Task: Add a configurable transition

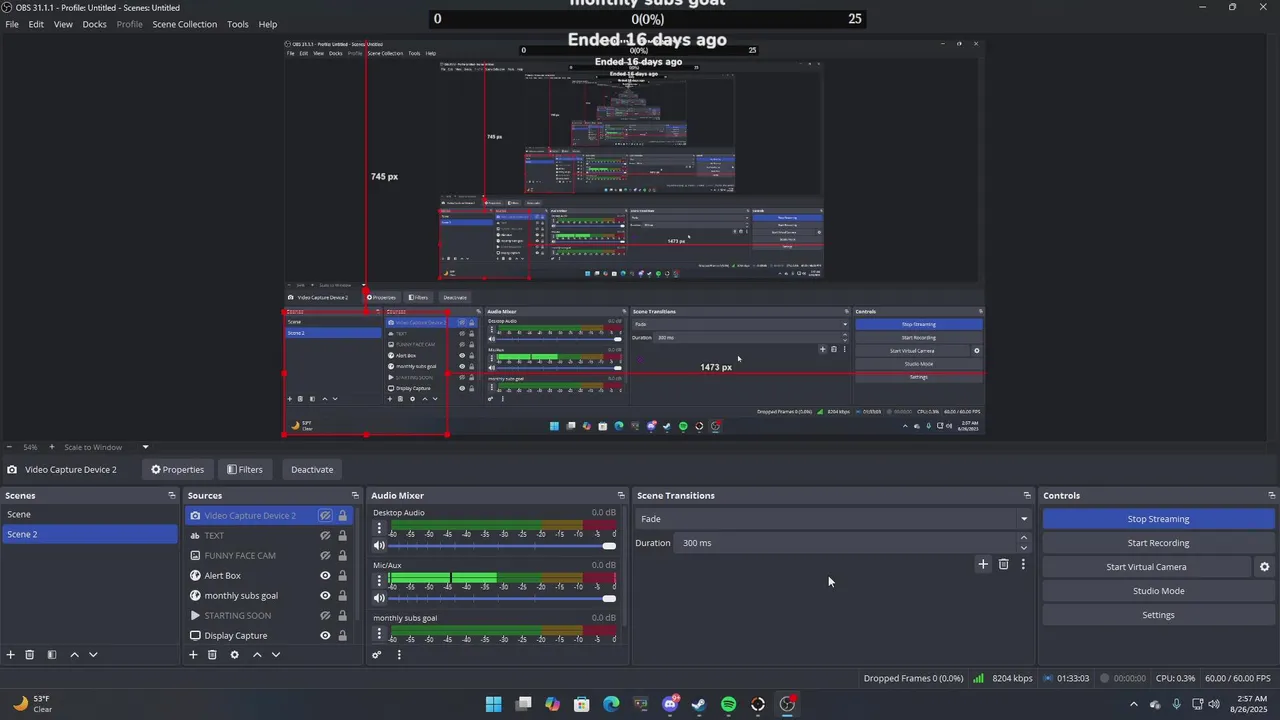Action: (983, 565)
